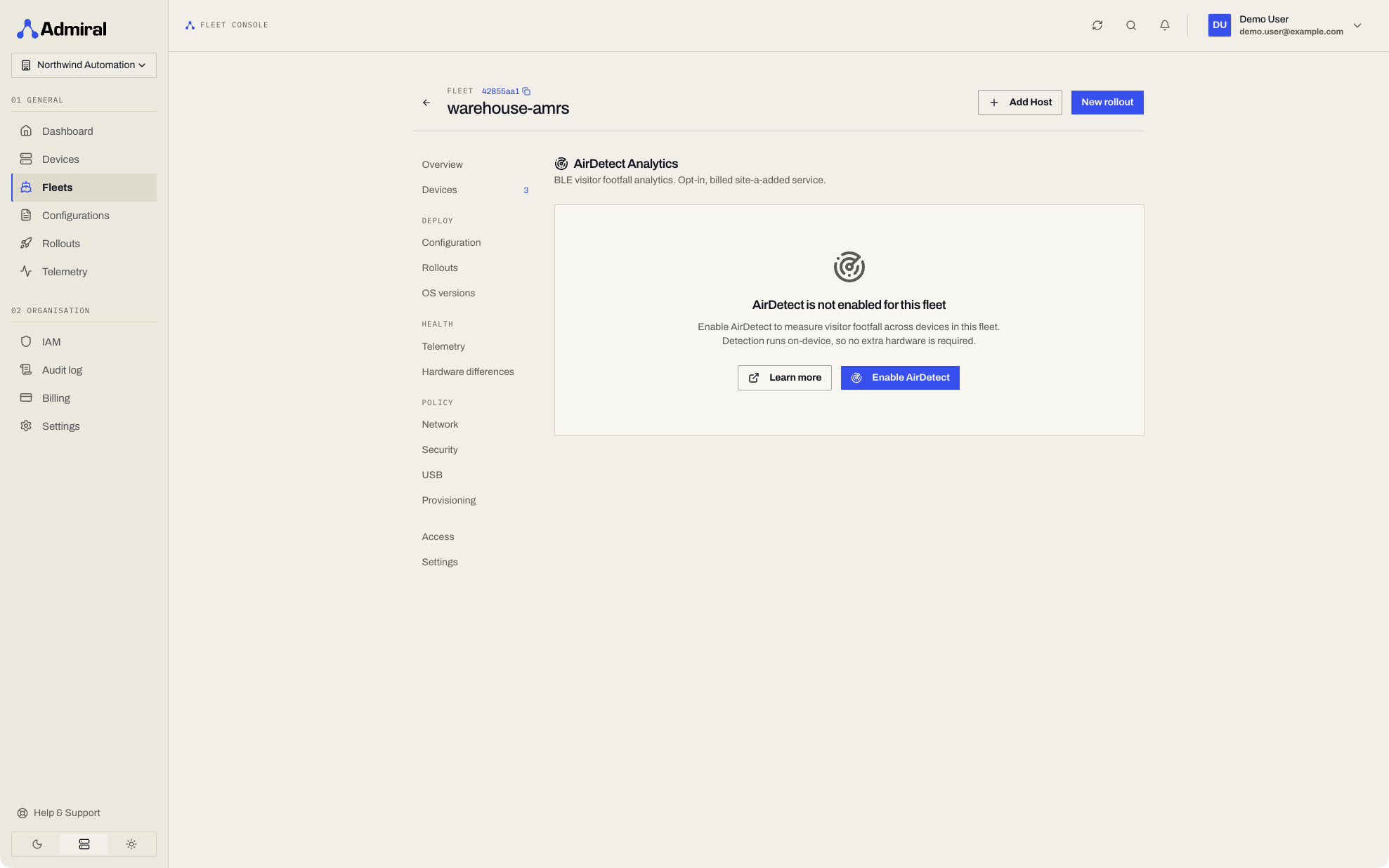
Task: Open the Configuration item under Deploy
Action: pyautogui.click(x=475, y=243)
